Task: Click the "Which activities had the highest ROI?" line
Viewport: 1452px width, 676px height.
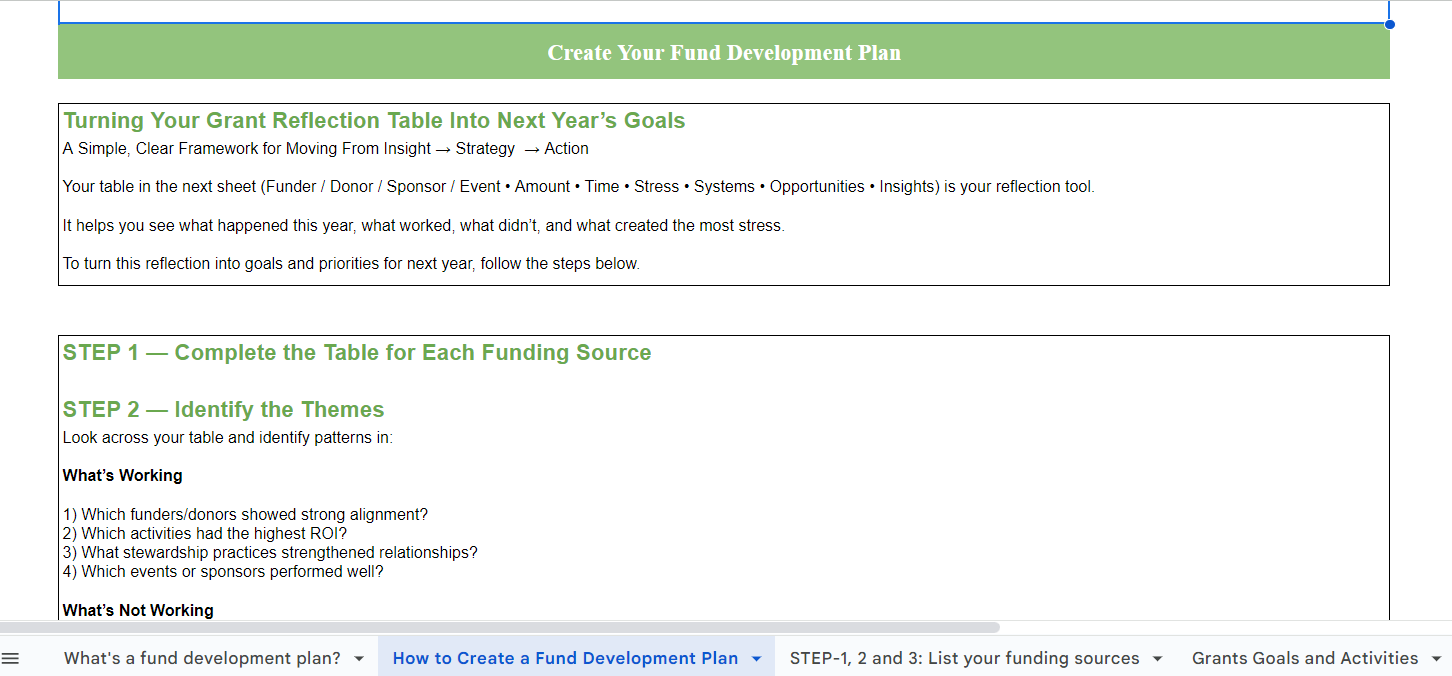Action: pyautogui.click(x=204, y=534)
